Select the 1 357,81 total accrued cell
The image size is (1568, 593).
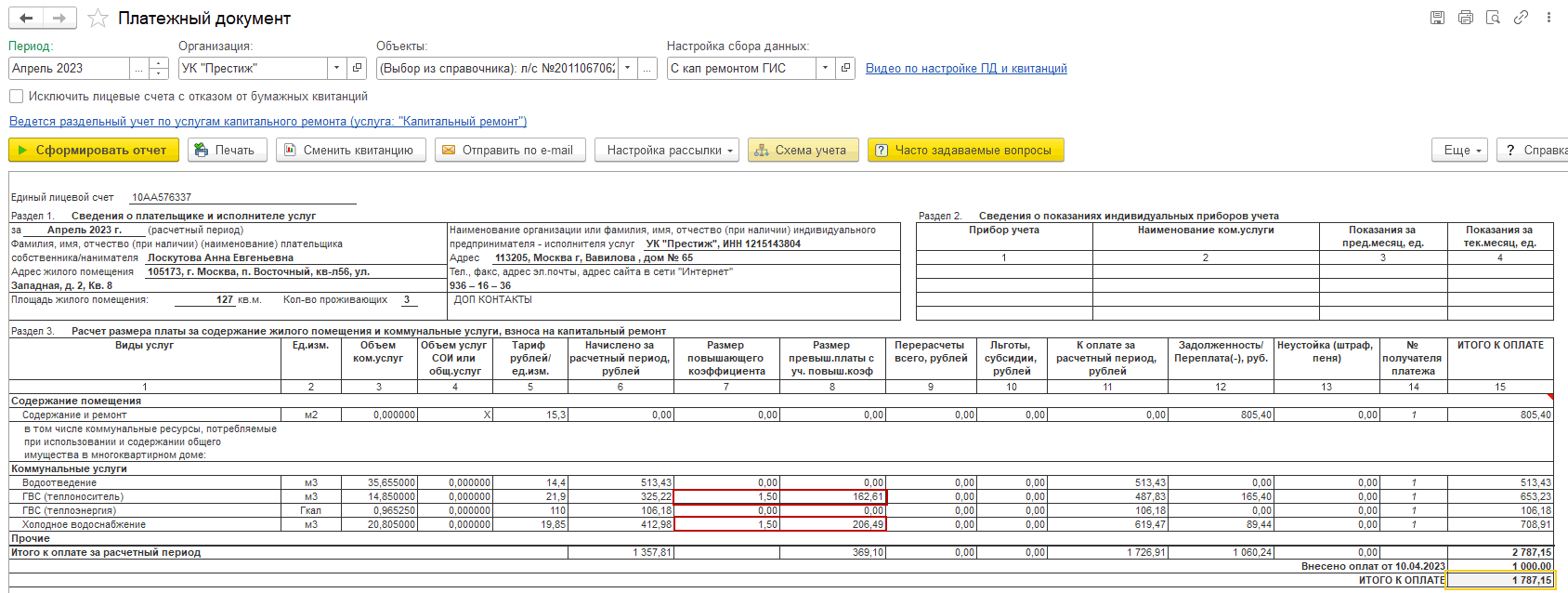(621, 552)
